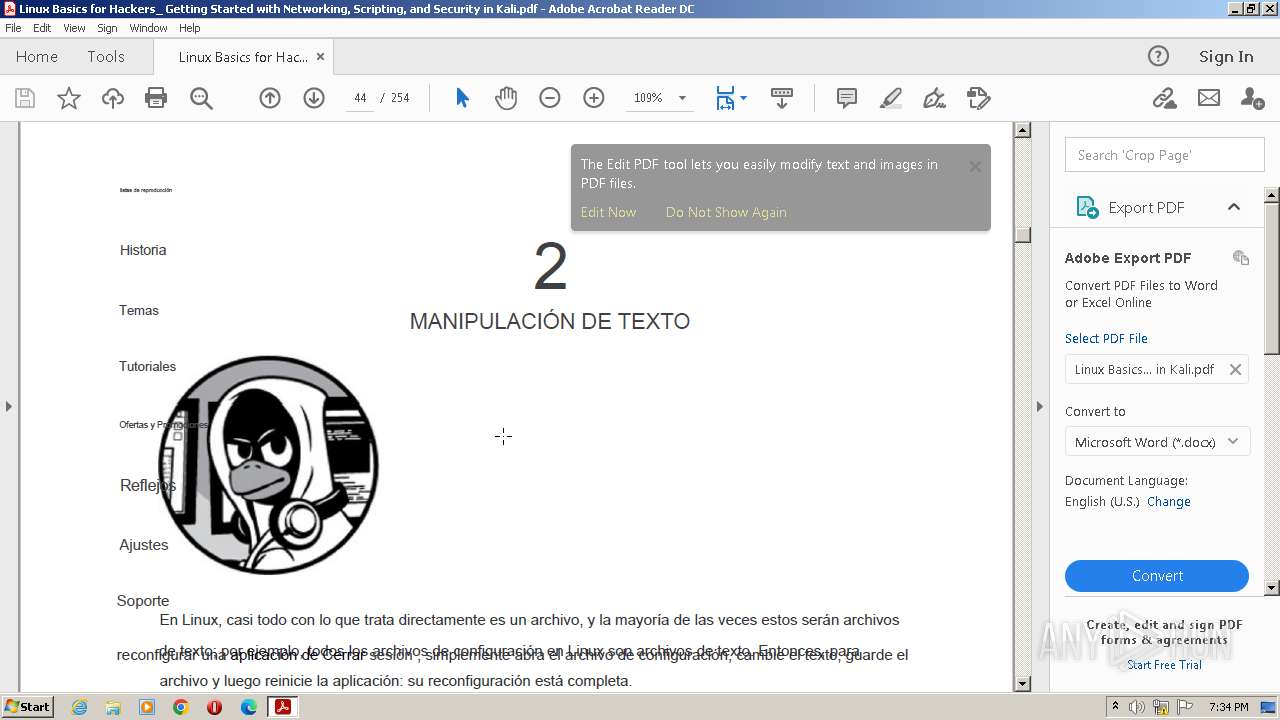Switch to the Tools tab
Viewport: 1280px width, 720px height.
[106, 56]
